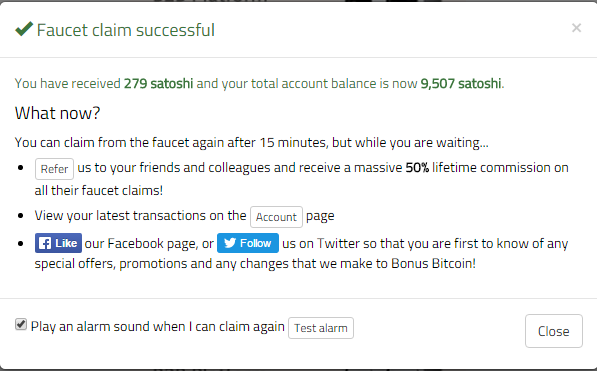Image resolution: width=597 pixels, height=371 pixels.
Task: Select the '279 satoshi' received amount
Action: click(x=158, y=83)
